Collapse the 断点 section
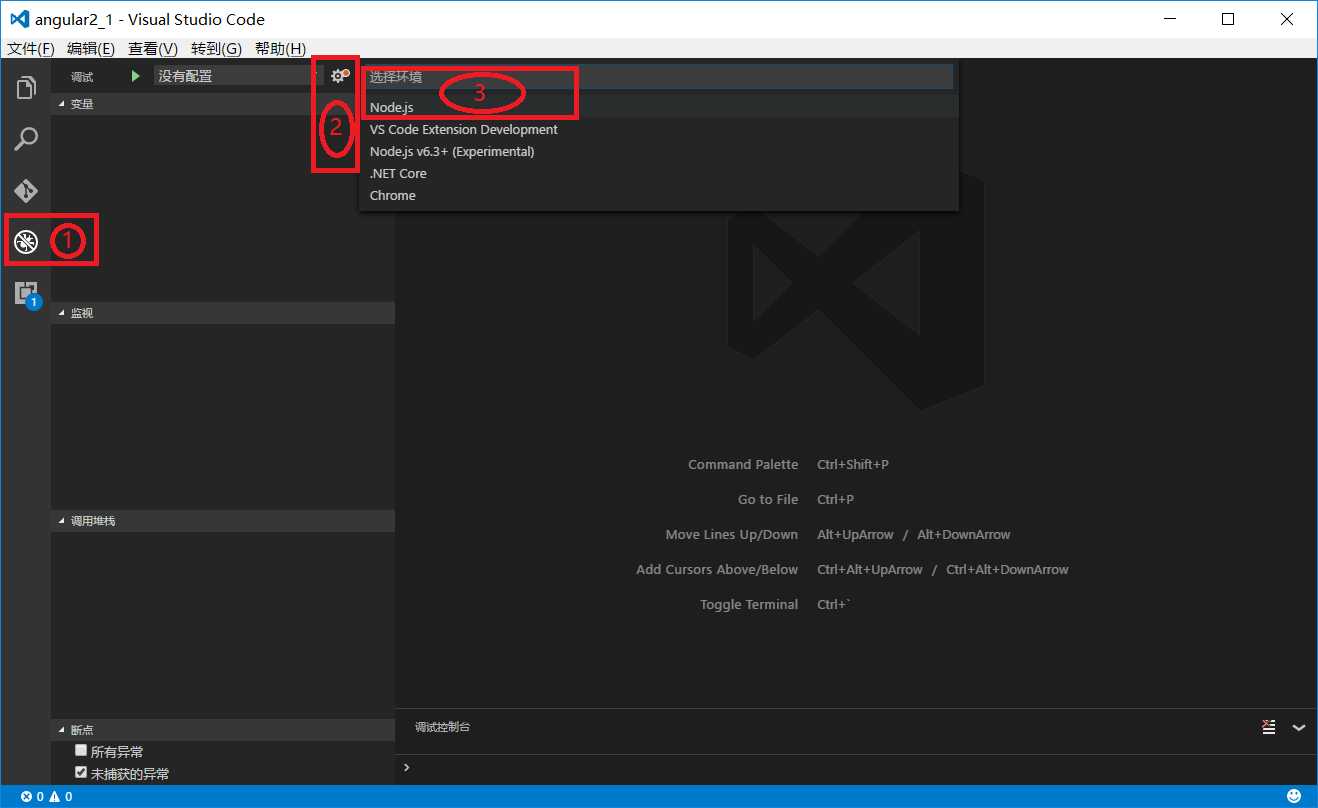 223,730
